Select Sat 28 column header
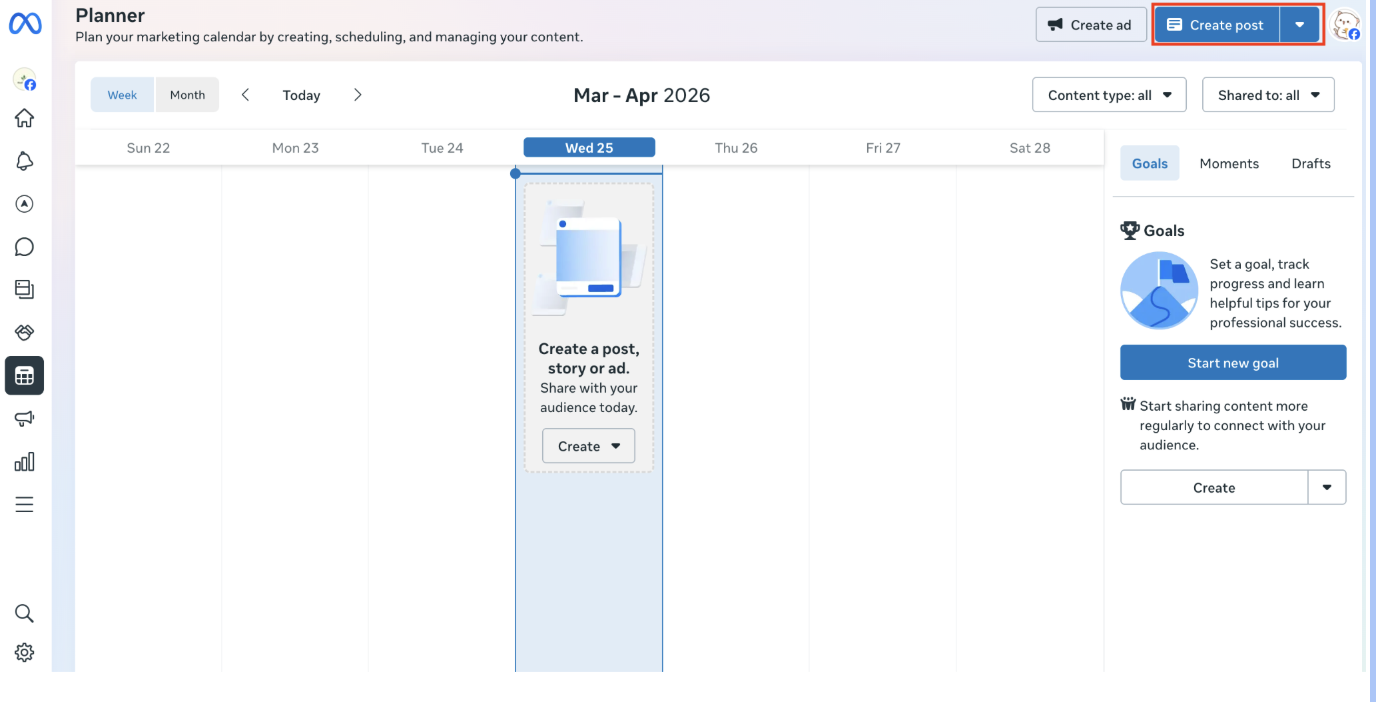Viewport: 1376px width, 702px height. [x=1030, y=148]
